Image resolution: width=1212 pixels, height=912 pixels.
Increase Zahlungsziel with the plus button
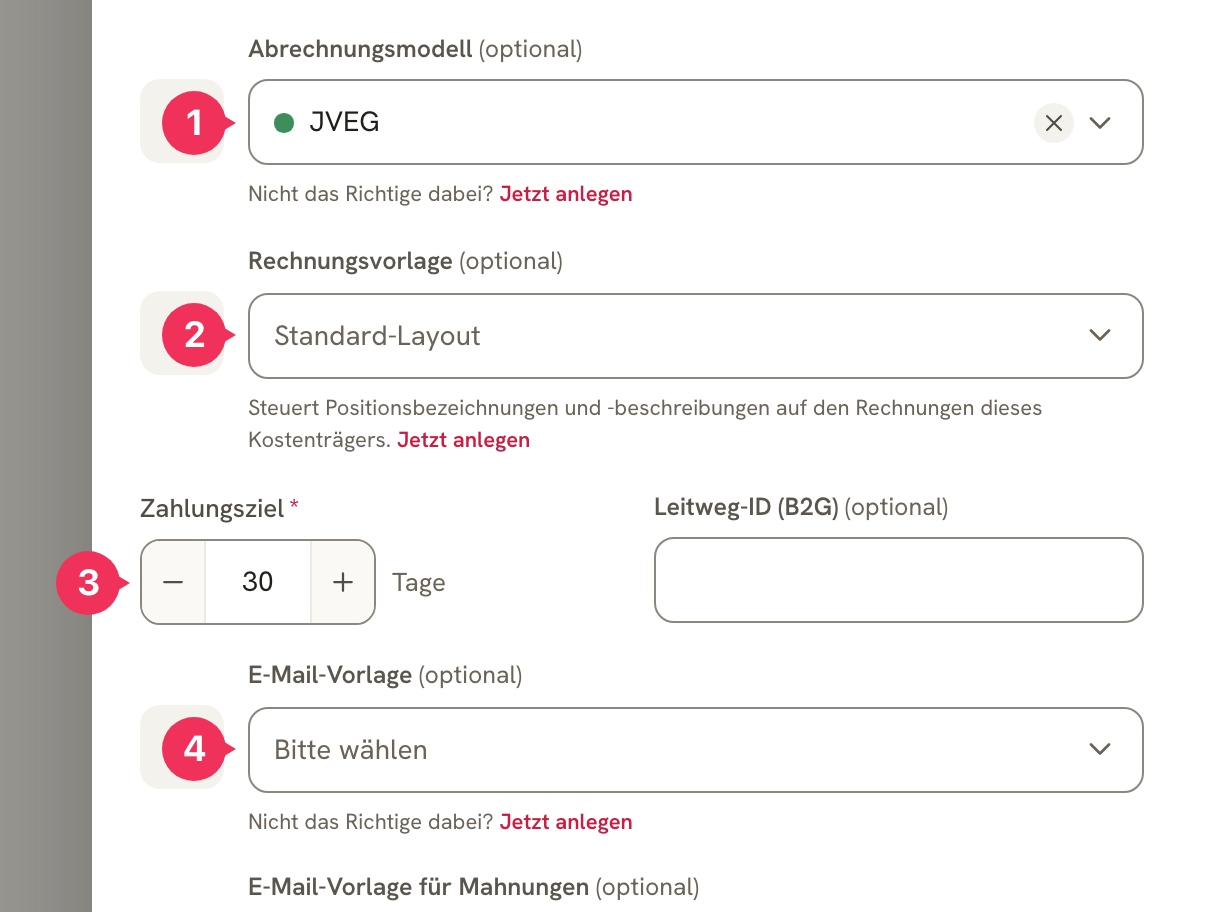[x=343, y=582]
